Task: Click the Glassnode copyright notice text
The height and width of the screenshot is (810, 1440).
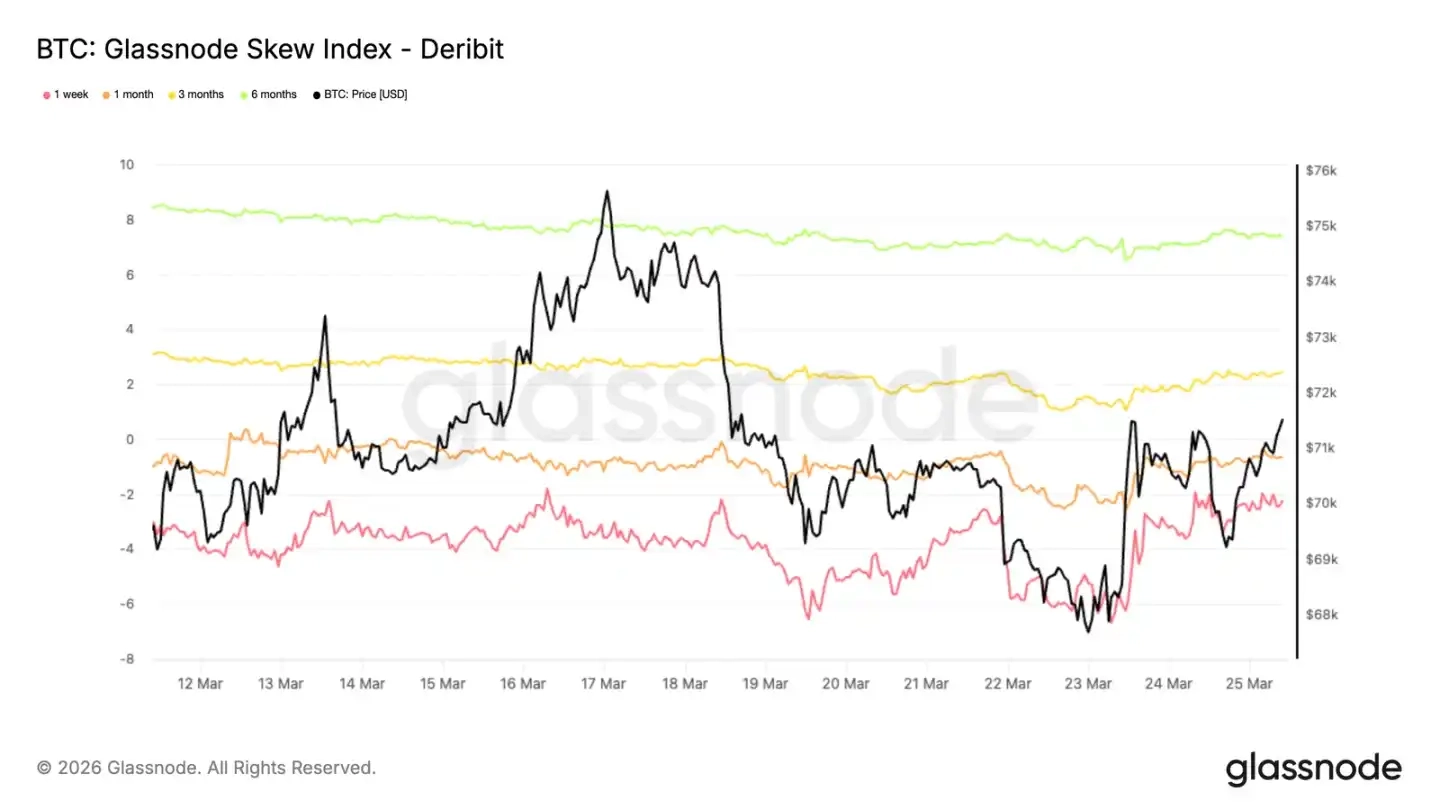Action: point(206,768)
